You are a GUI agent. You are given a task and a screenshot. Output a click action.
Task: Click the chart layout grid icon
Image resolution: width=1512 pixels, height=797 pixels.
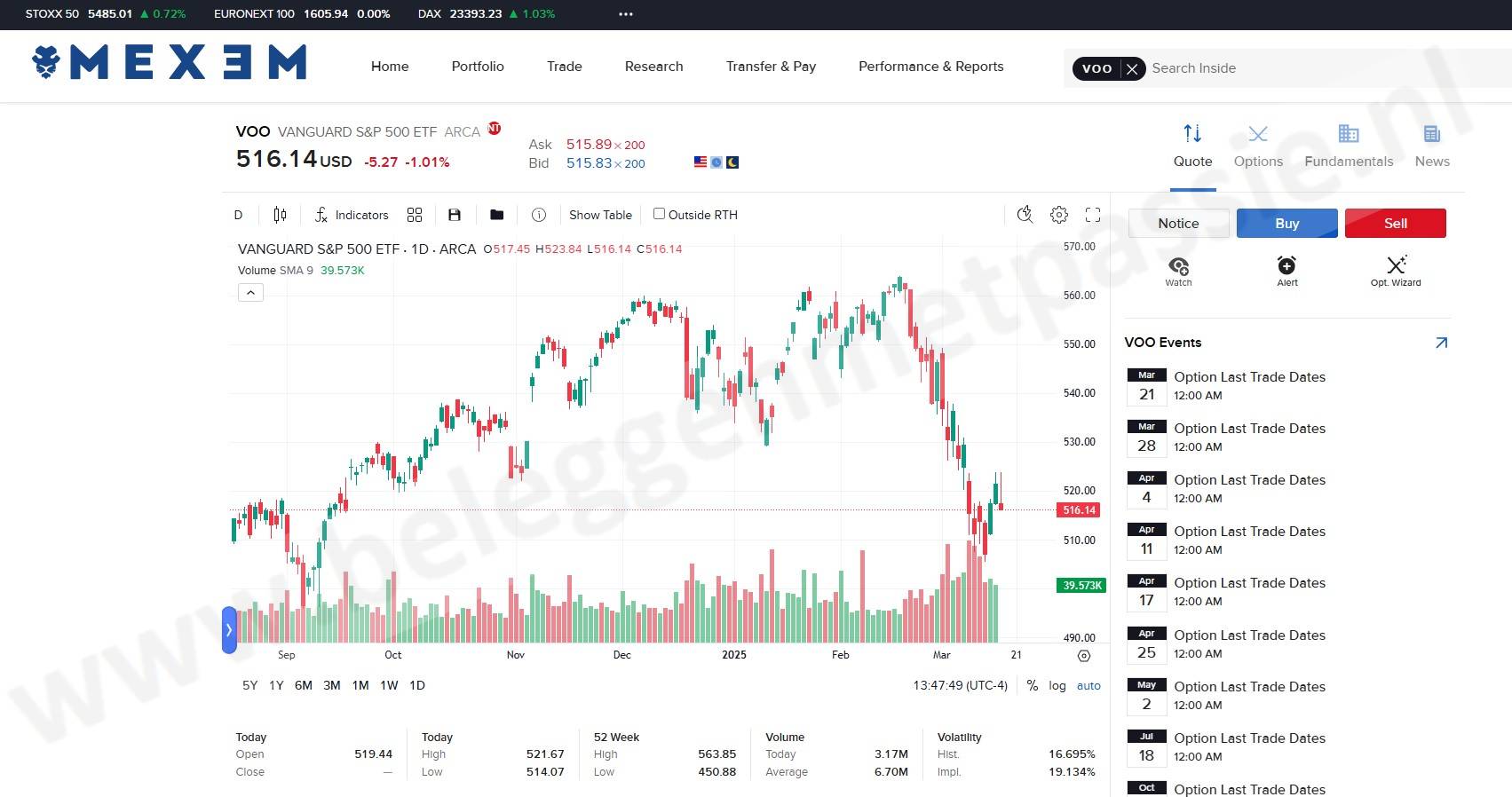415,215
